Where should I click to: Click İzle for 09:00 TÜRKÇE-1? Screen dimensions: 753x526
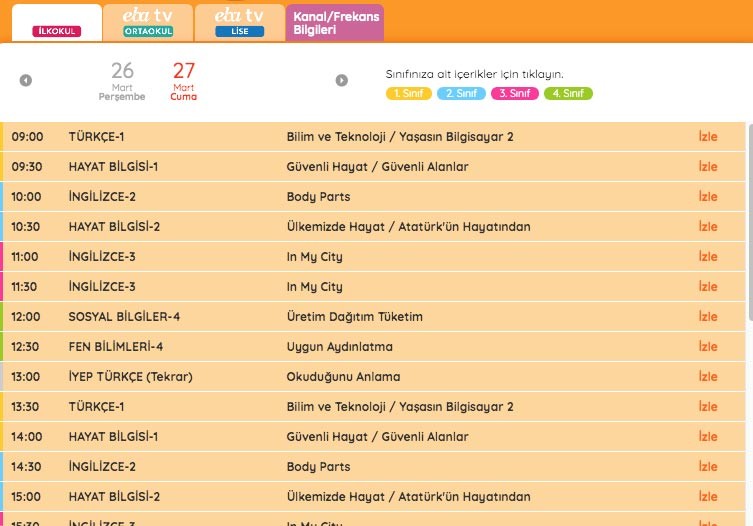coord(708,137)
